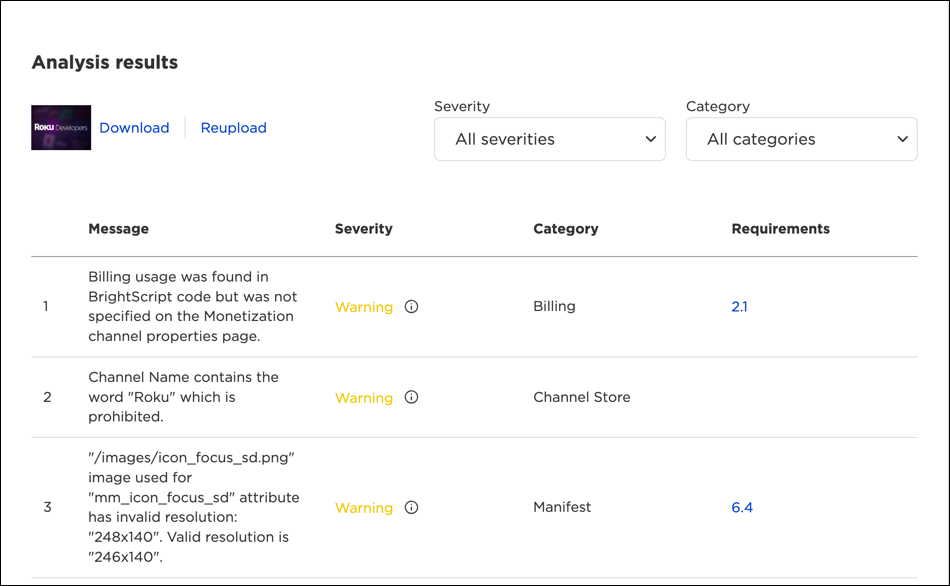Click the Requirements column header
This screenshot has width=950, height=586.
point(780,229)
